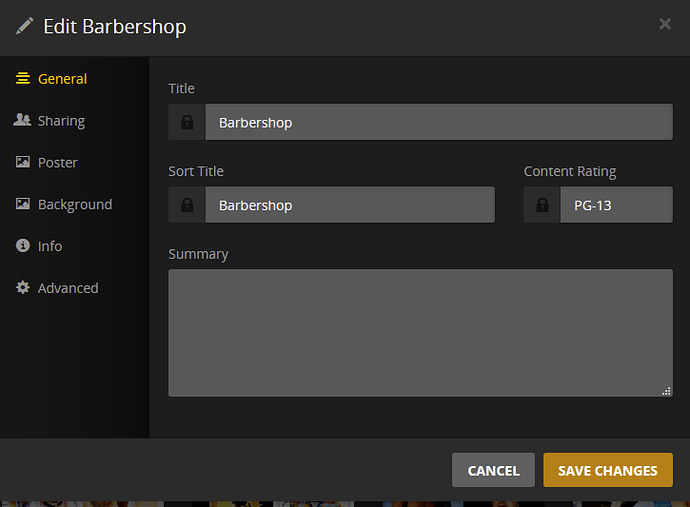This screenshot has width=690, height=507.
Task: Click the Cancel button
Action: point(493,470)
